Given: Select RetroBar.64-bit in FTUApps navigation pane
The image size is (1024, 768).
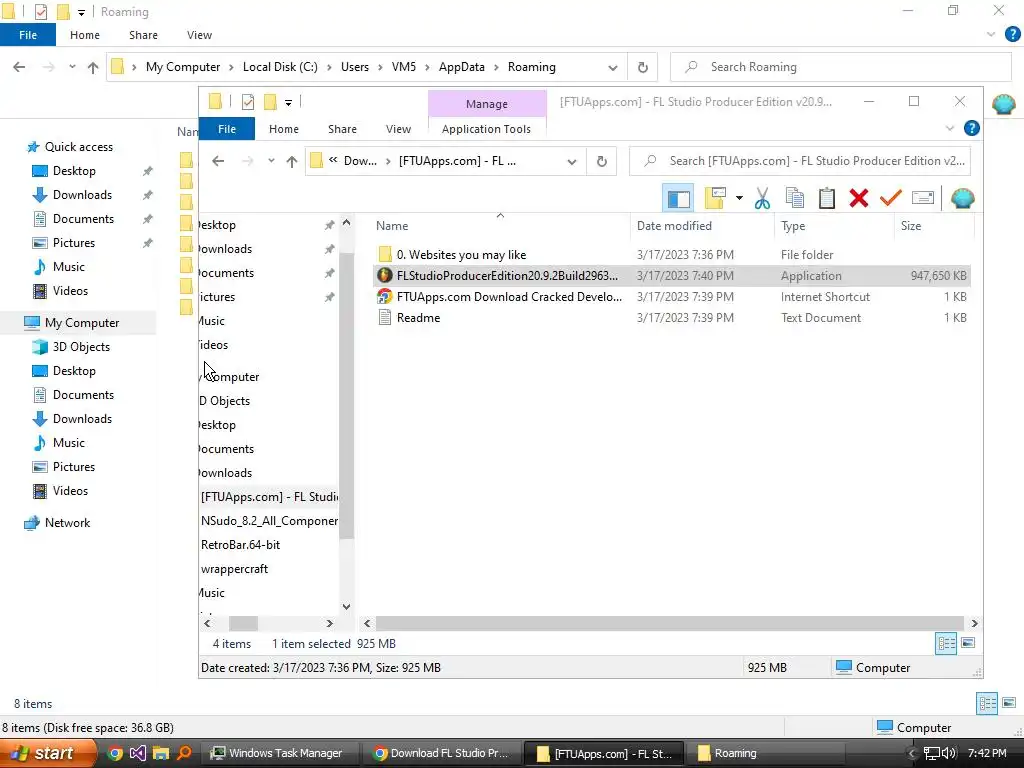Looking at the screenshot, I should tap(240, 545).
